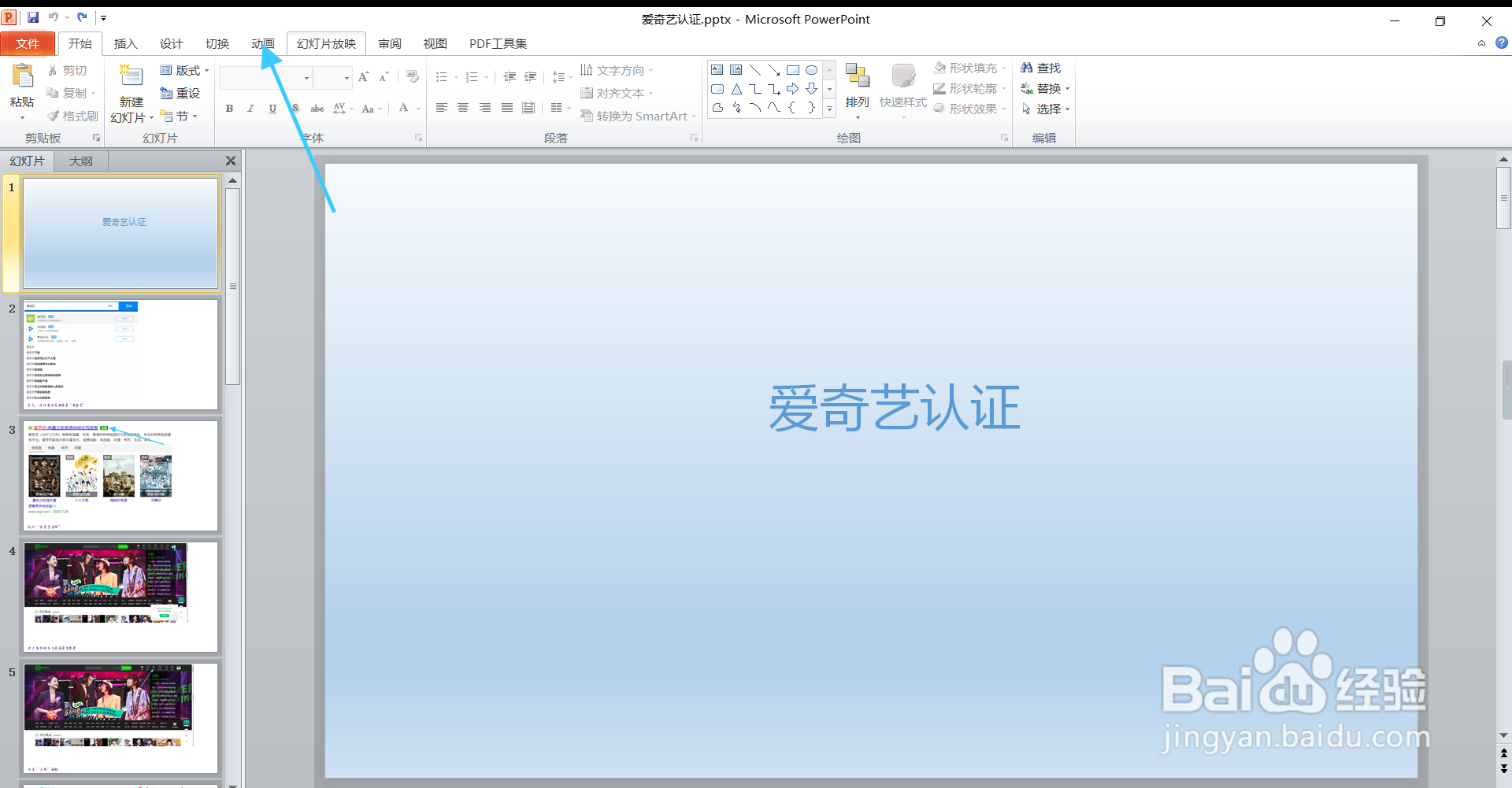Click the 粘贴 paste icon
The image size is (1512, 788).
(x=22, y=76)
